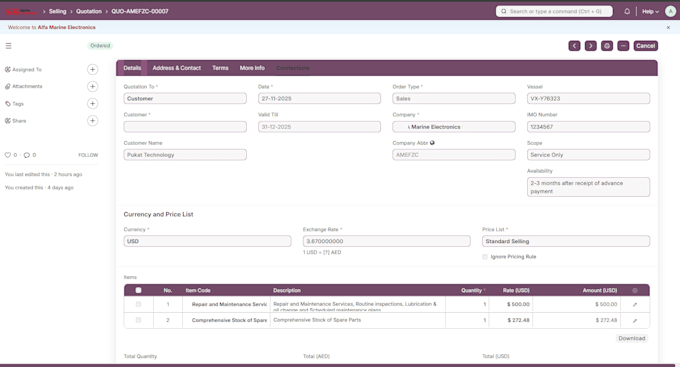
Task: Click the Ordered status badge
Action: [100, 46]
